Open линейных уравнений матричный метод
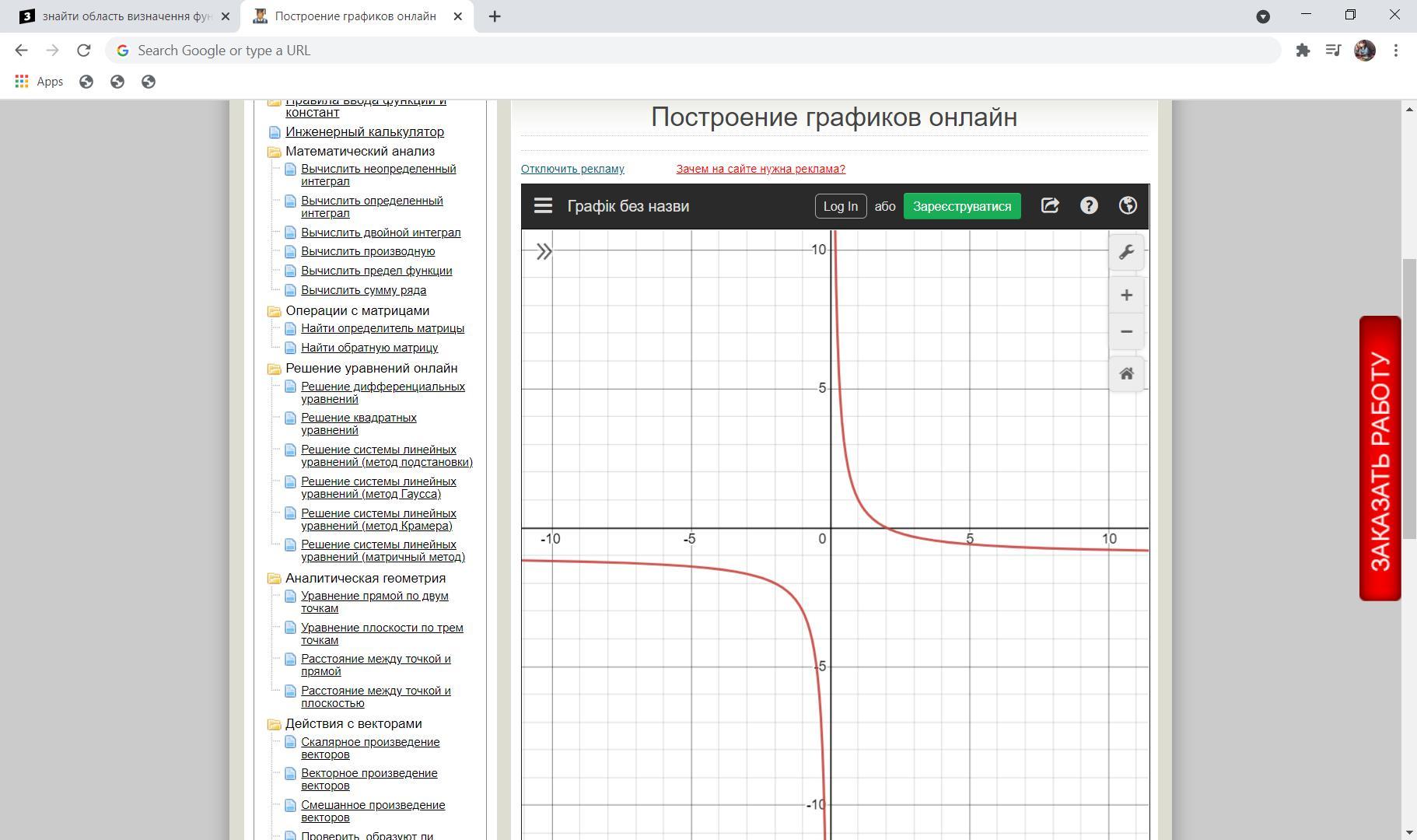The width and height of the screenshot is (1417, 840). (383, 551)
